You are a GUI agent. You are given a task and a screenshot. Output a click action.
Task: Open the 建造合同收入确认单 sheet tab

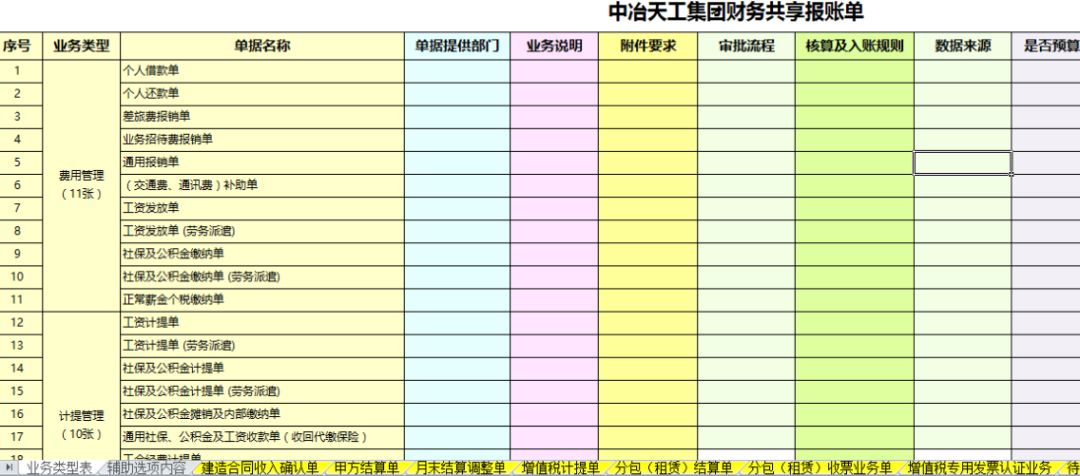click(260, 468)
